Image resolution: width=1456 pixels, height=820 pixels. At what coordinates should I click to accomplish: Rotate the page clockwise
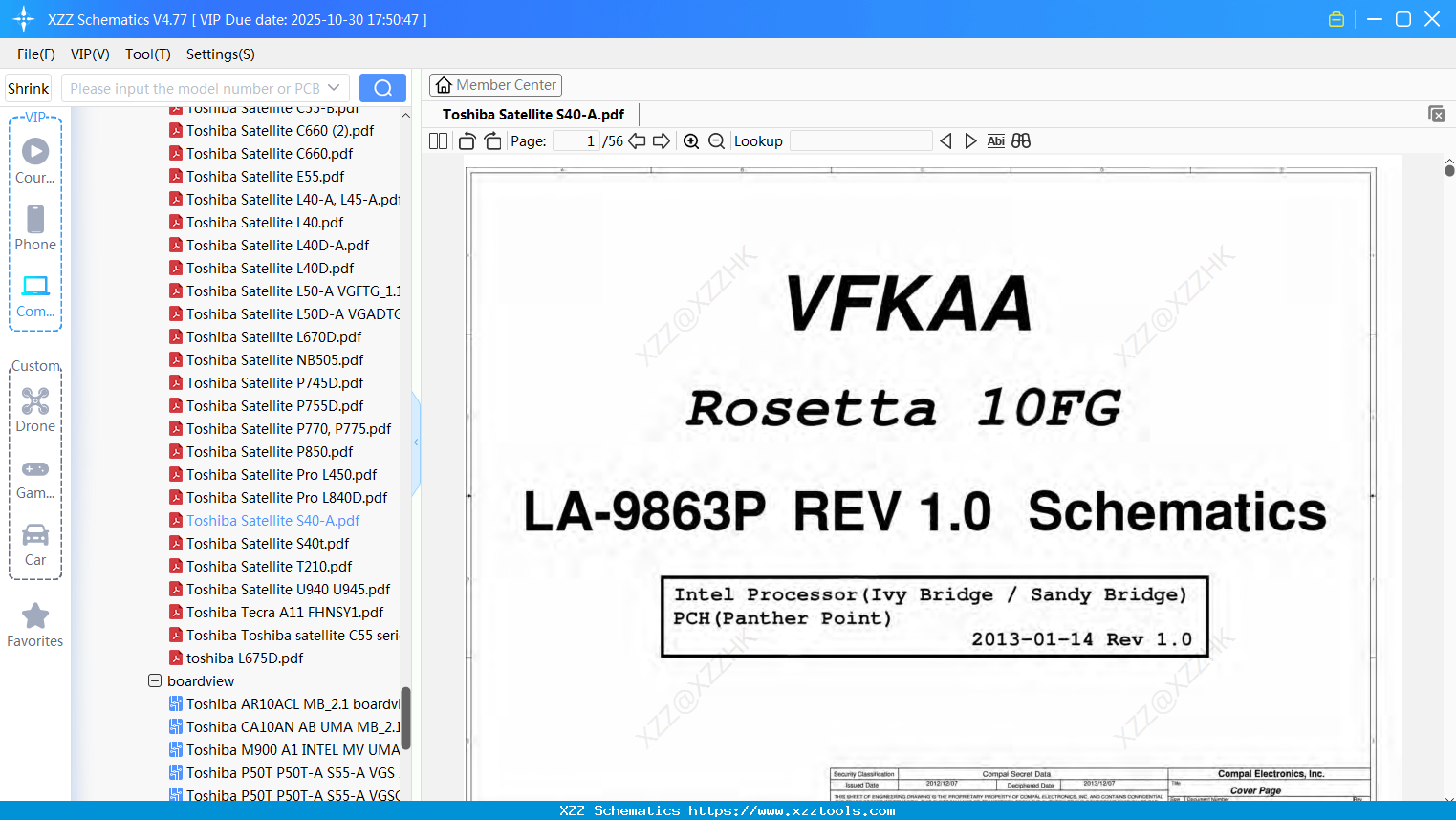[493, 141]
